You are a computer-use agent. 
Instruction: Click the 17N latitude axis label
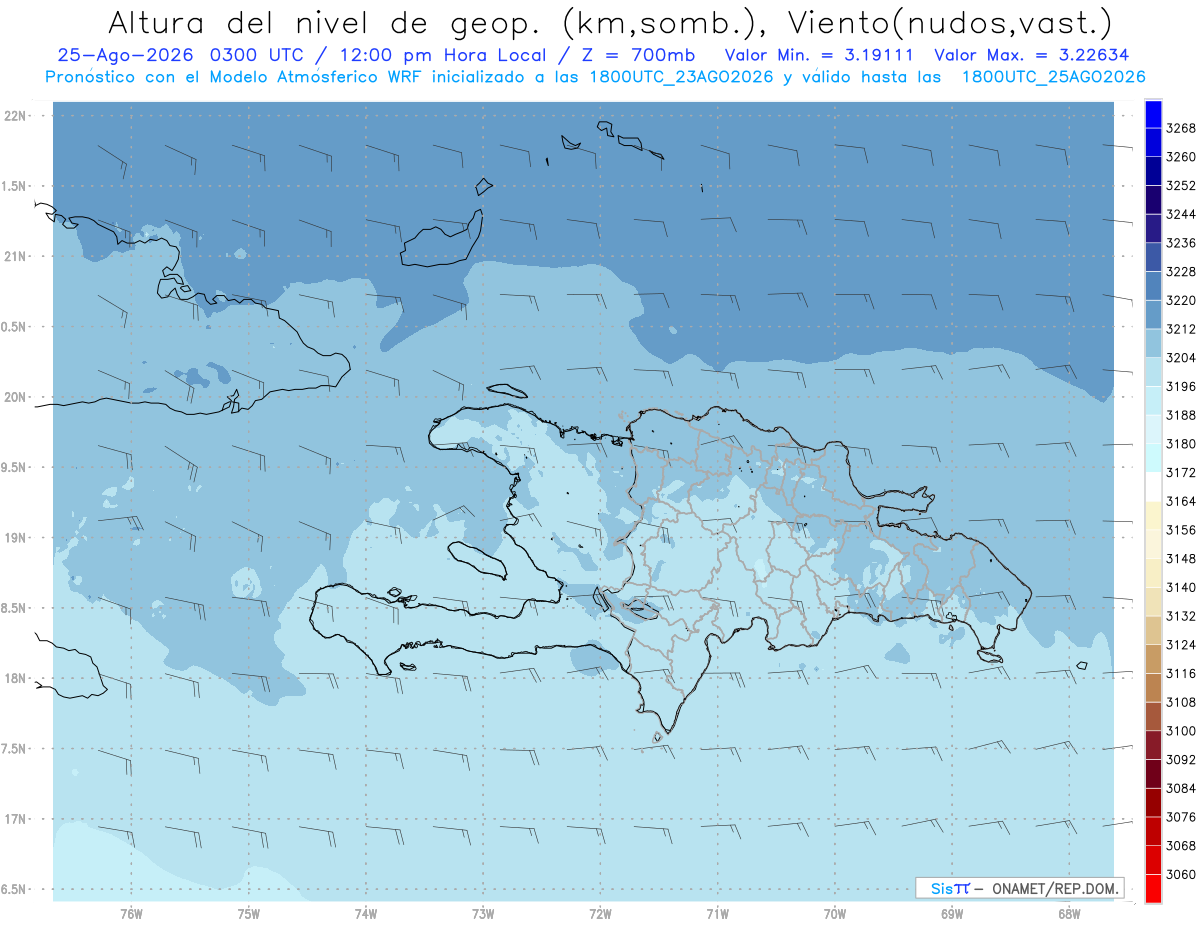click(x=17, y=819)
